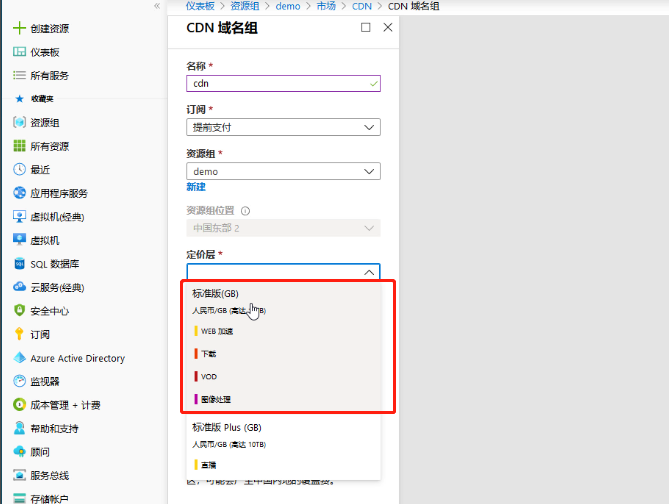Click the info icon beside 资源组位置
The image size is (669, 504).
click(x=245, y=211)
